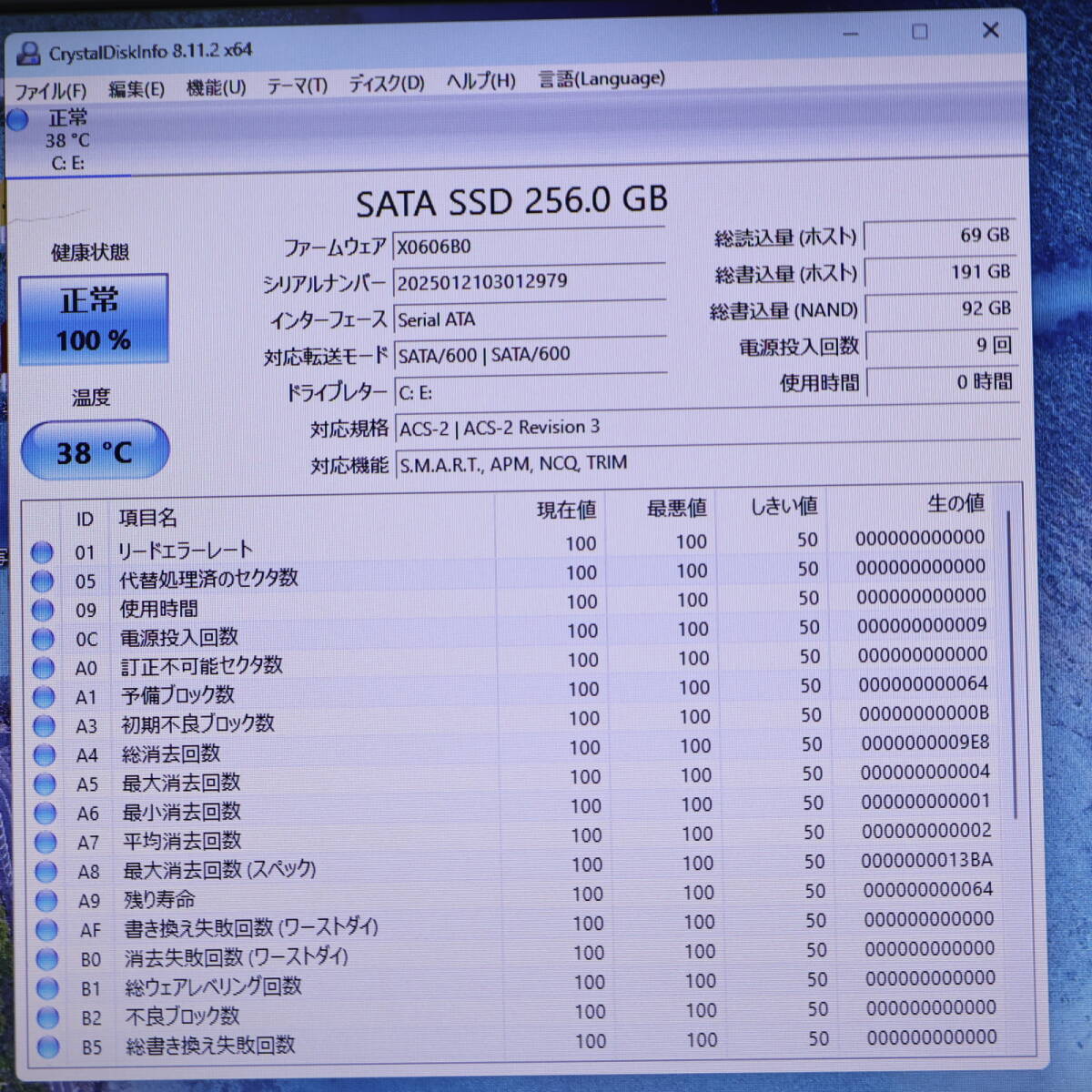The width and height of the screenshot is (1092, 1092).
Task: Click status icon for A5 最大消去回数
Action: pyautogui.click(x=45, y=784)
